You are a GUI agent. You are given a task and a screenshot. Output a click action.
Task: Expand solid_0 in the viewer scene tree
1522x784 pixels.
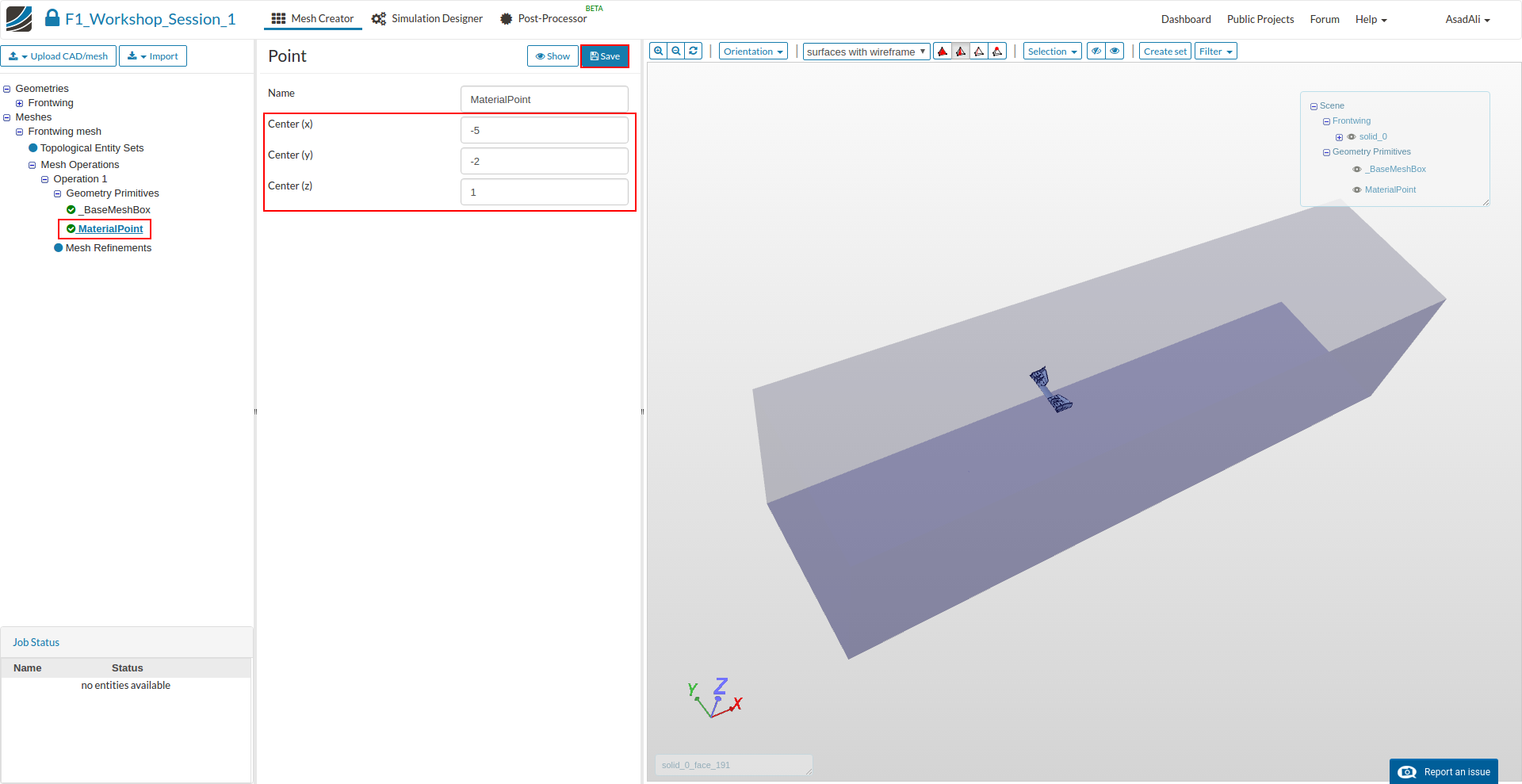tap(1339, 137)
